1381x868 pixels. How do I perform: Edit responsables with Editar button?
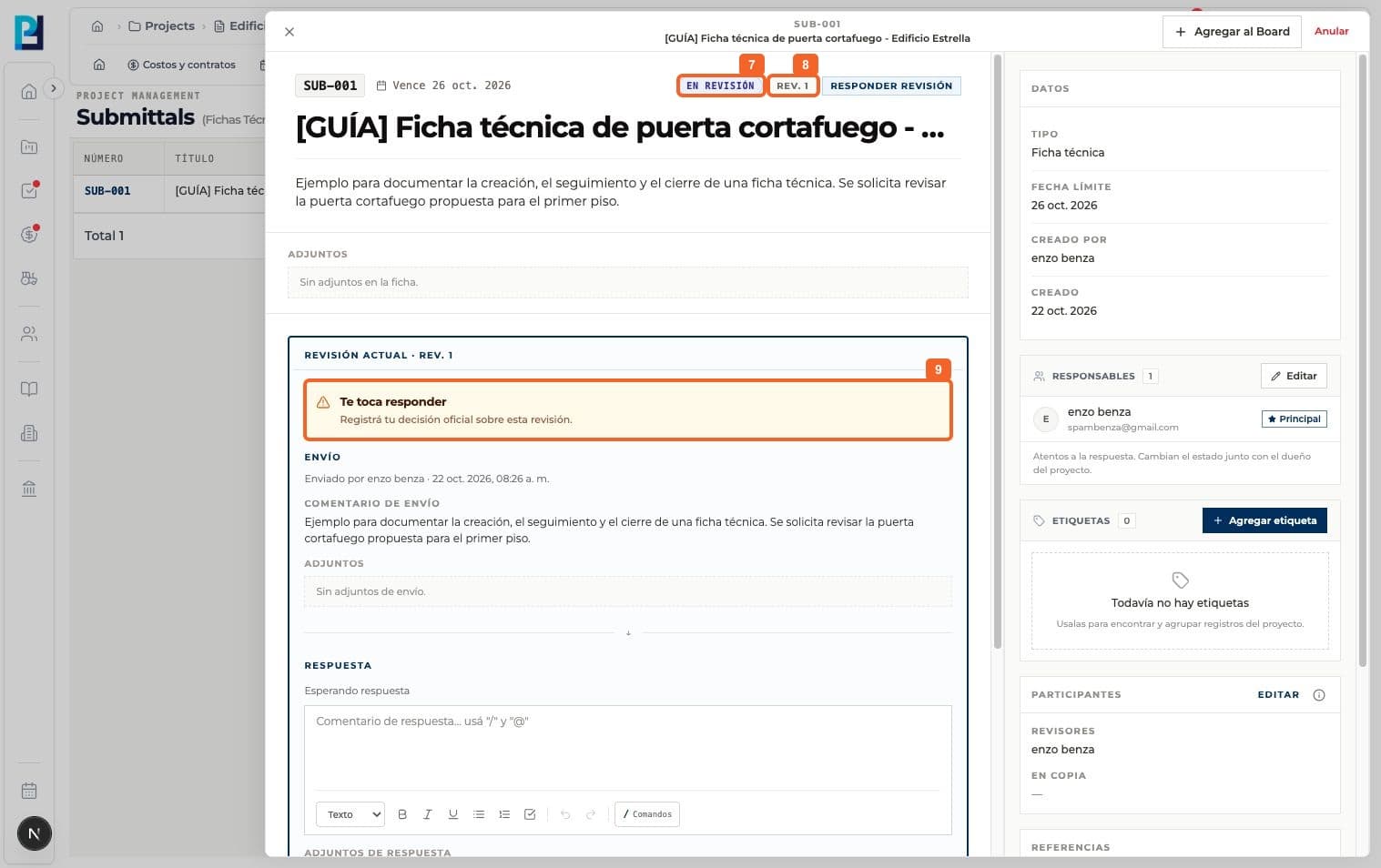coord(1294,376)
